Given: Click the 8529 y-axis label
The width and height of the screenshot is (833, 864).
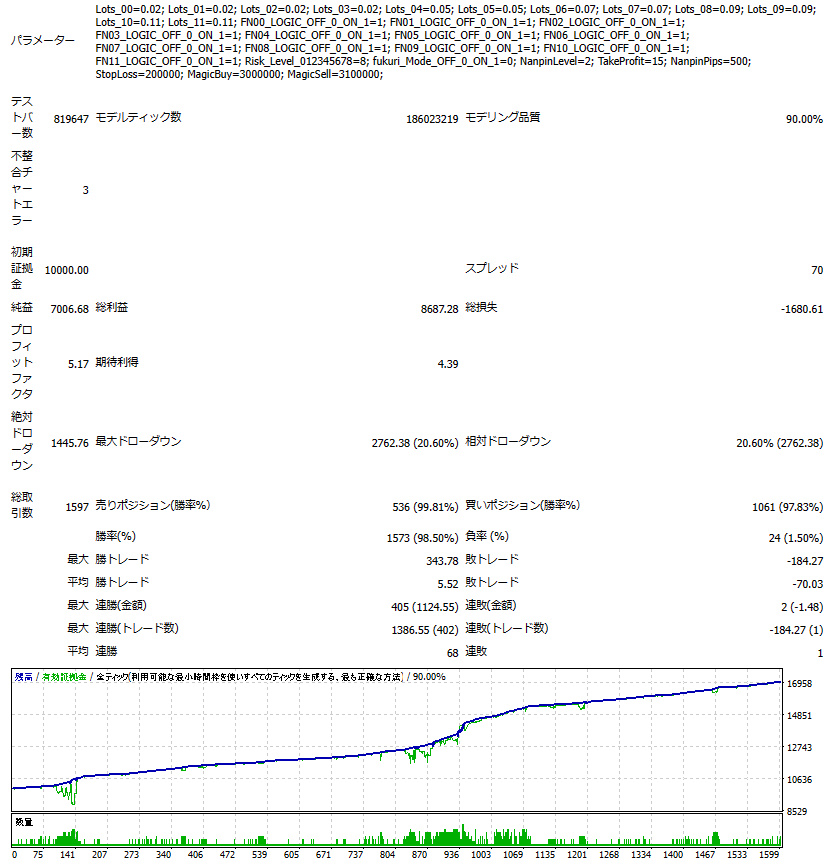Looking at the screenshot, I should tap(797, 812).
